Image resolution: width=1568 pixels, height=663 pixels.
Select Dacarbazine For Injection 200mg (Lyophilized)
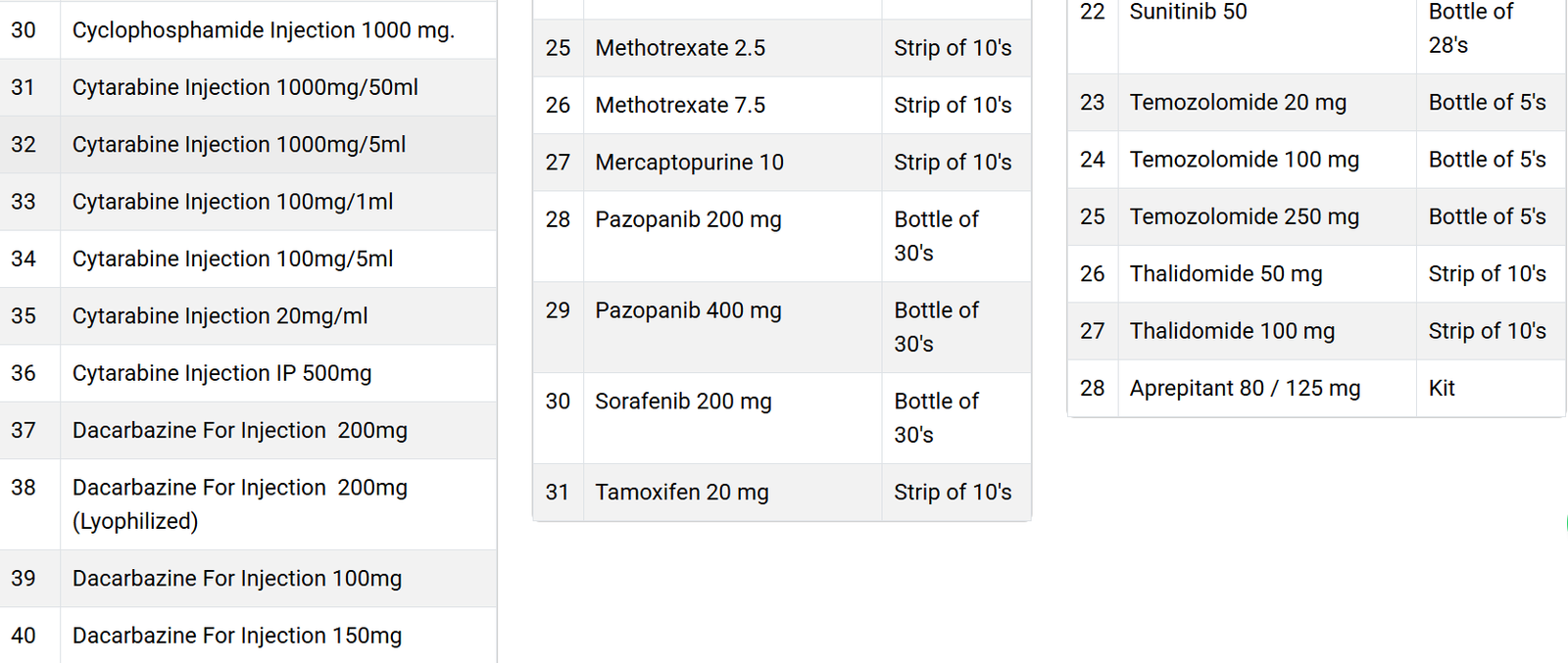(240, 504)
